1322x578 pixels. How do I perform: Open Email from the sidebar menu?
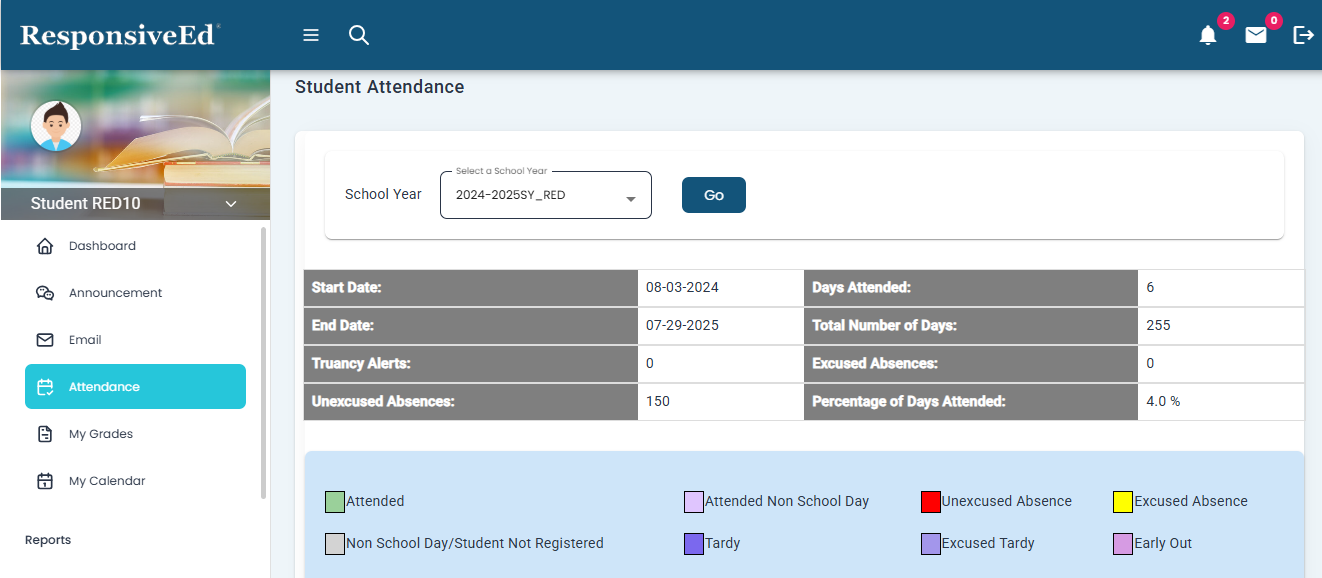[x=85, y=340]
